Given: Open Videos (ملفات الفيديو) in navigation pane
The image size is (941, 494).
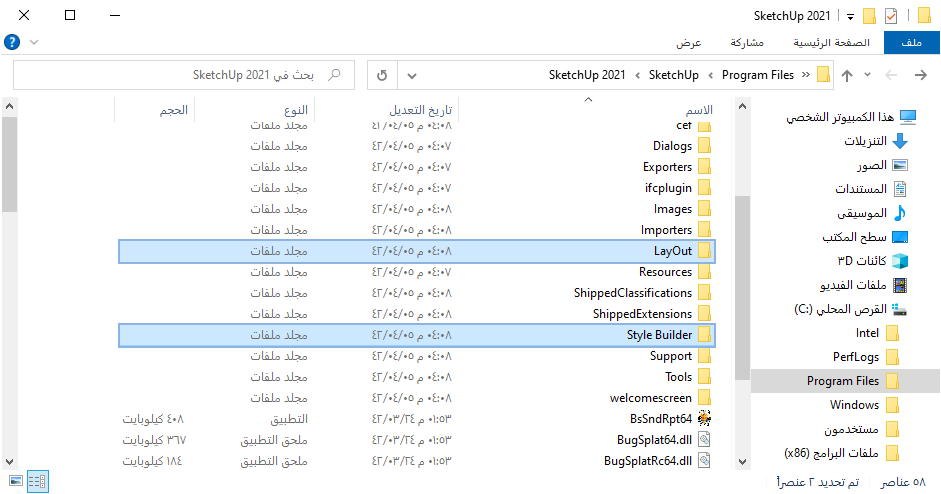Looking at the screenshot, I should (x=864, y=285).
